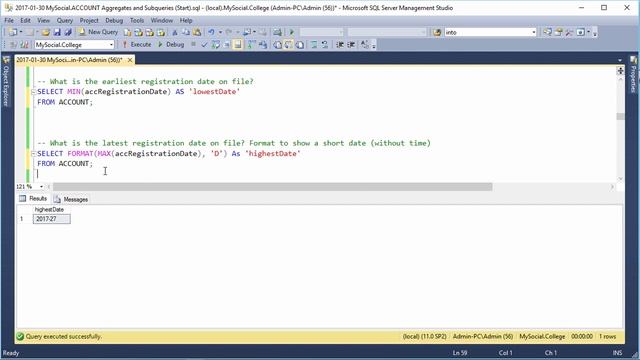Screen dimensions: 640x360
Task: Open the active files dropdown arrow
Action: pos(620,60)
